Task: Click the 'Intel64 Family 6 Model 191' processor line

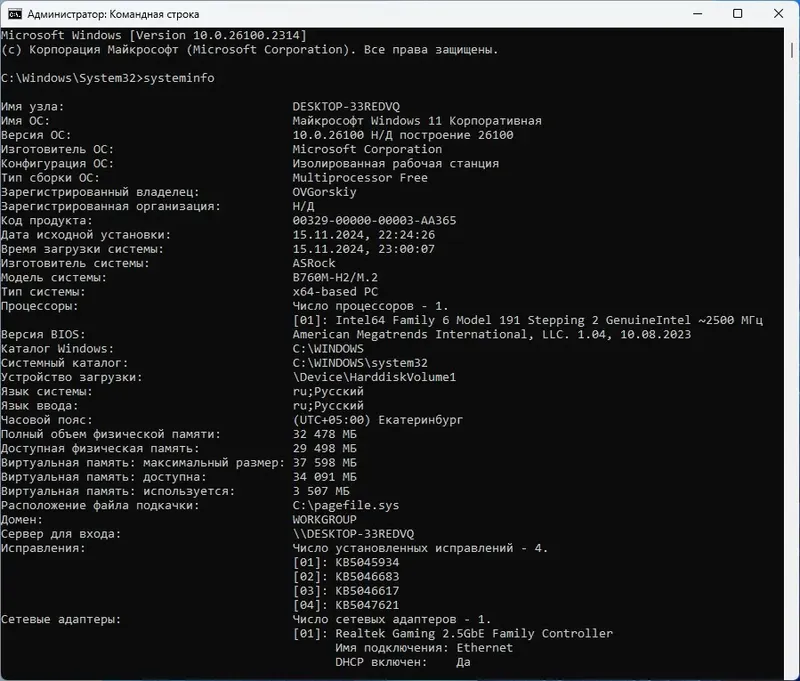Action: (x=528, y=320)
